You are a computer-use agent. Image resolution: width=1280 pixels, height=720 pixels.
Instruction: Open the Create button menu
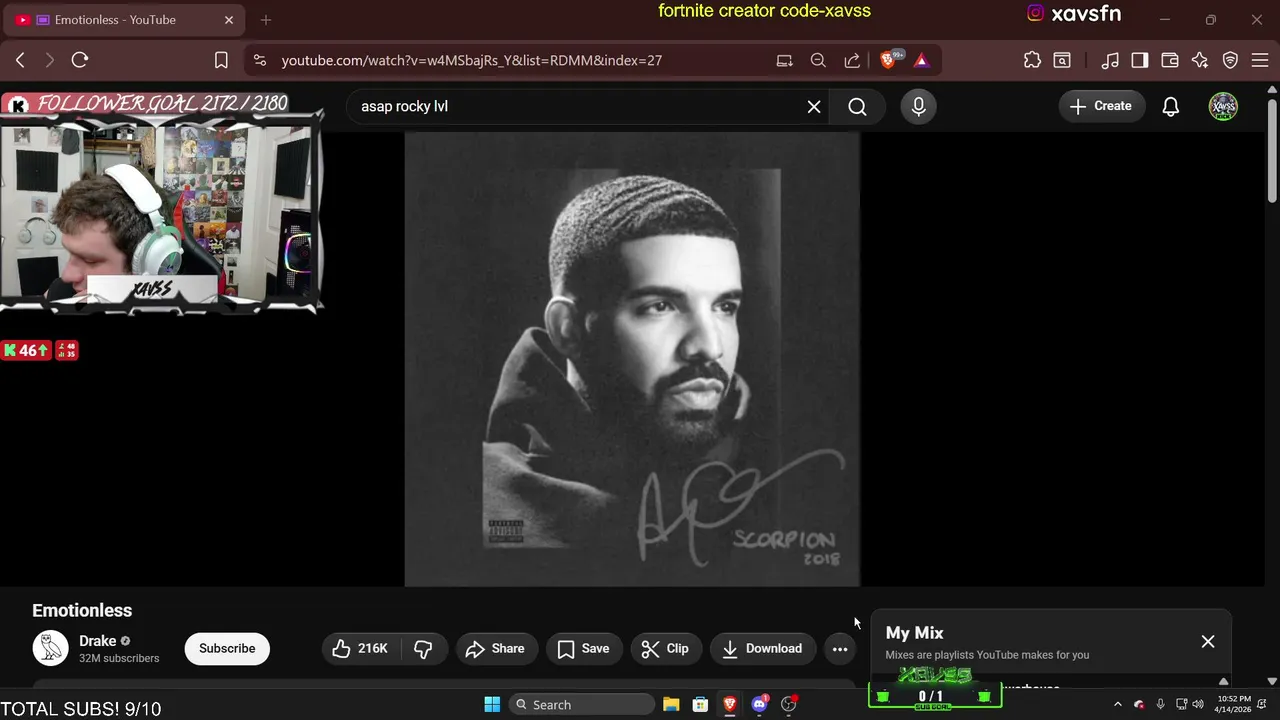point(1101,106)
